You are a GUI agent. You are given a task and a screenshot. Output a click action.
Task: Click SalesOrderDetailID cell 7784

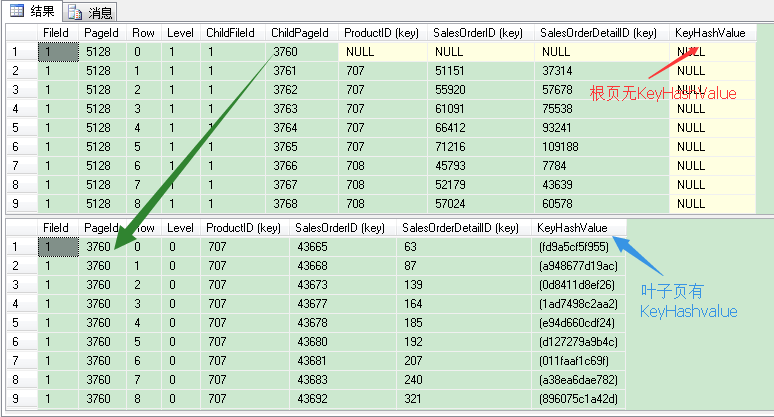click(602, 166)
